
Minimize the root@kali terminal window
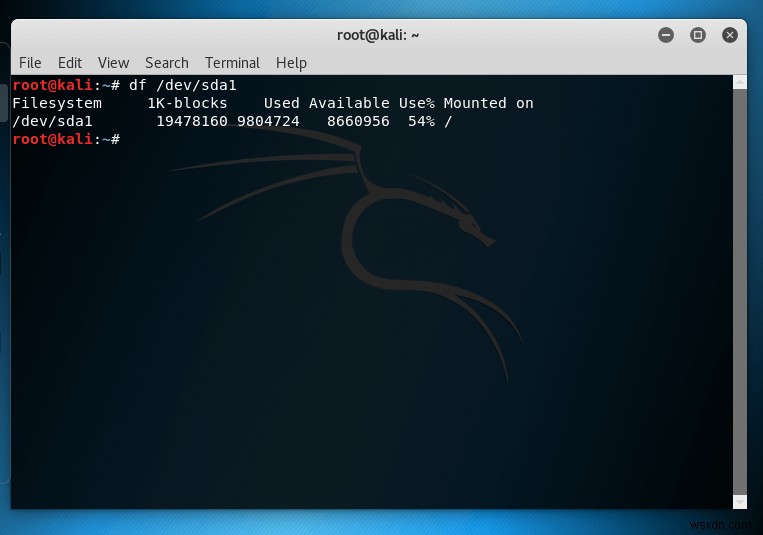pos(666,35)
